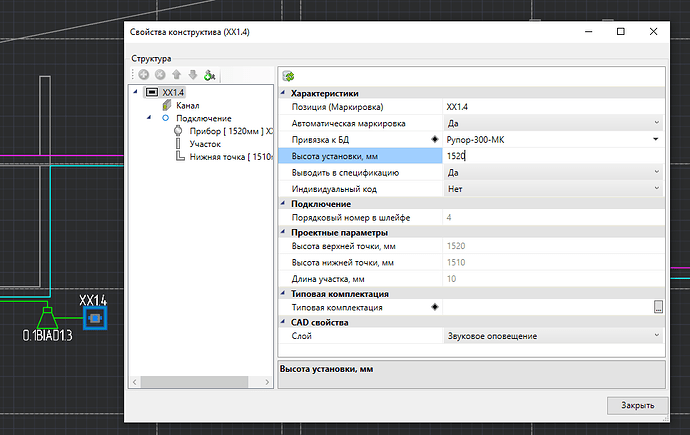This screenshot has height=435, width=690.
Task: Collapse the Характеристики section
Action: pos(283,93)
